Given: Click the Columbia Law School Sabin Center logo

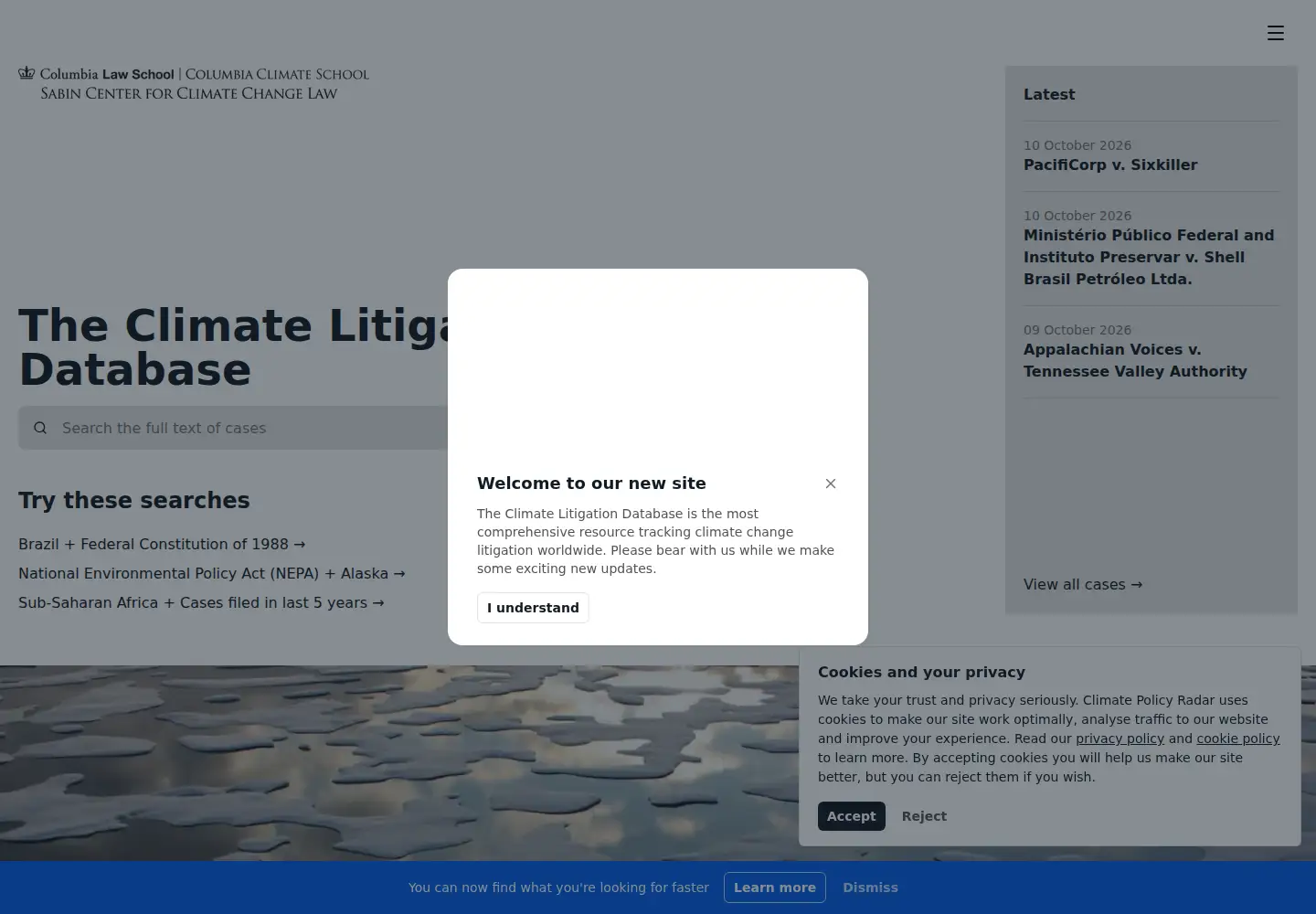Looking at the screenshot, I should pyautogui.click(x=194, y=83).
